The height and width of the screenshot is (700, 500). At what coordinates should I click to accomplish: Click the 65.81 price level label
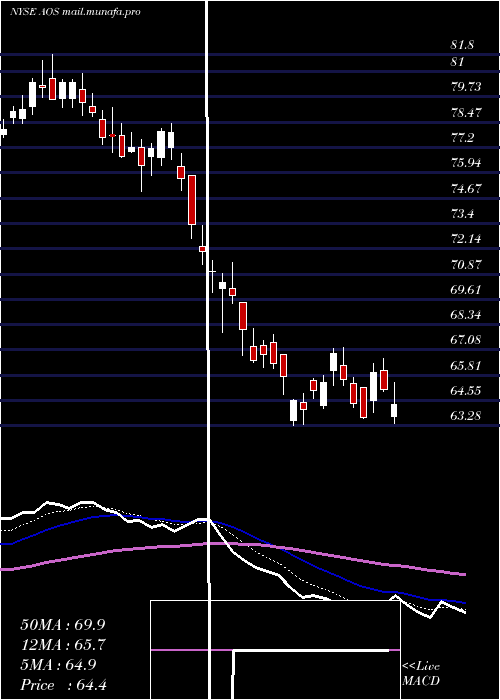tap(466, 366)
